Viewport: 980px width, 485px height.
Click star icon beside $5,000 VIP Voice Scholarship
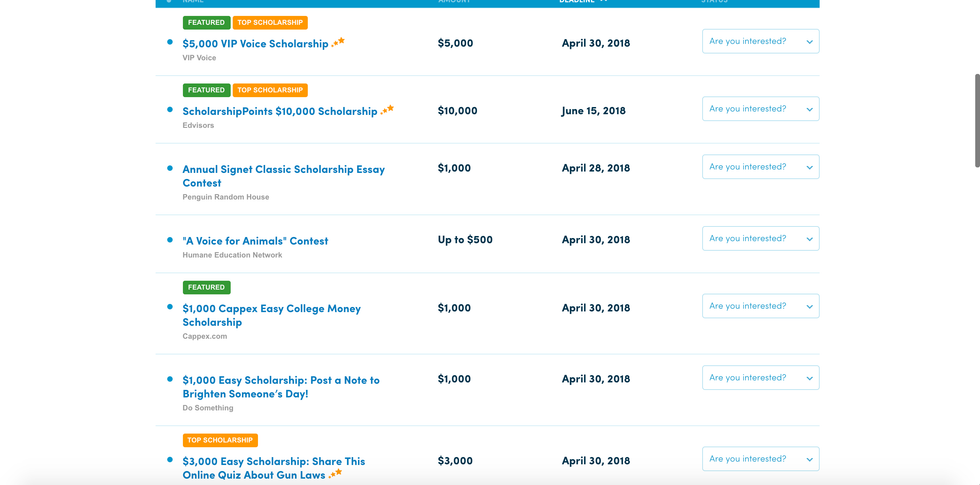click(x=339, y=42)
